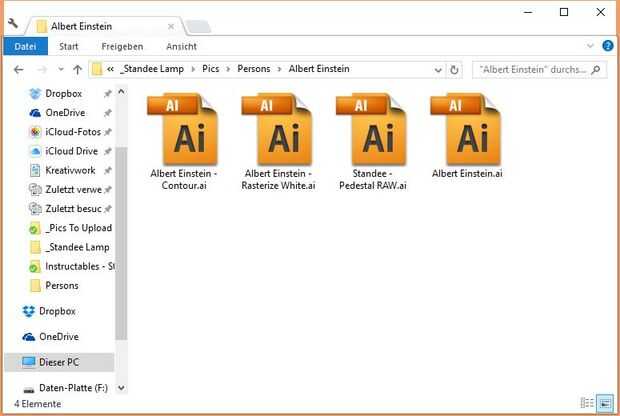Open a new tab with blank tab button
Screen dimensions: 620x416
point(198,26)
